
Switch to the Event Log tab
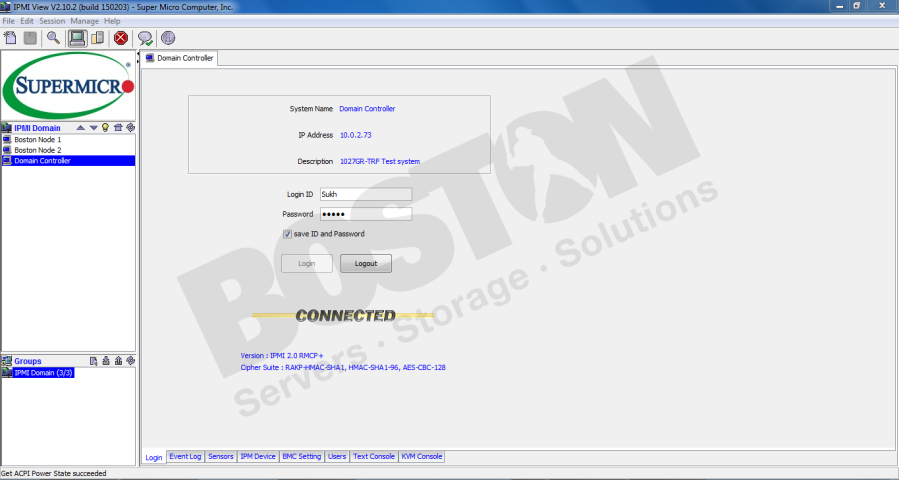coord(185,456)
